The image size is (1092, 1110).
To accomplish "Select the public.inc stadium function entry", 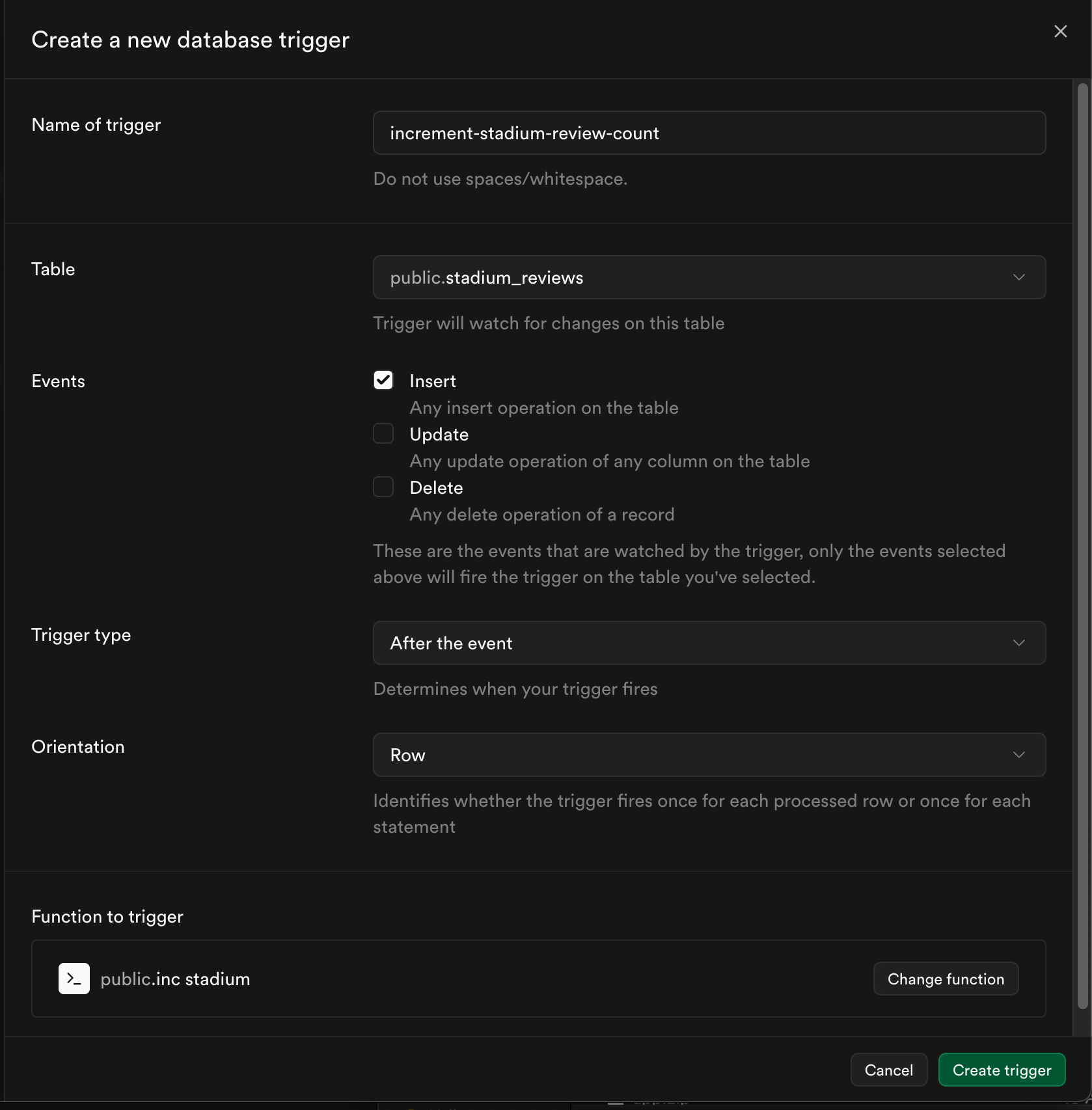I will [x=175, y=979].
